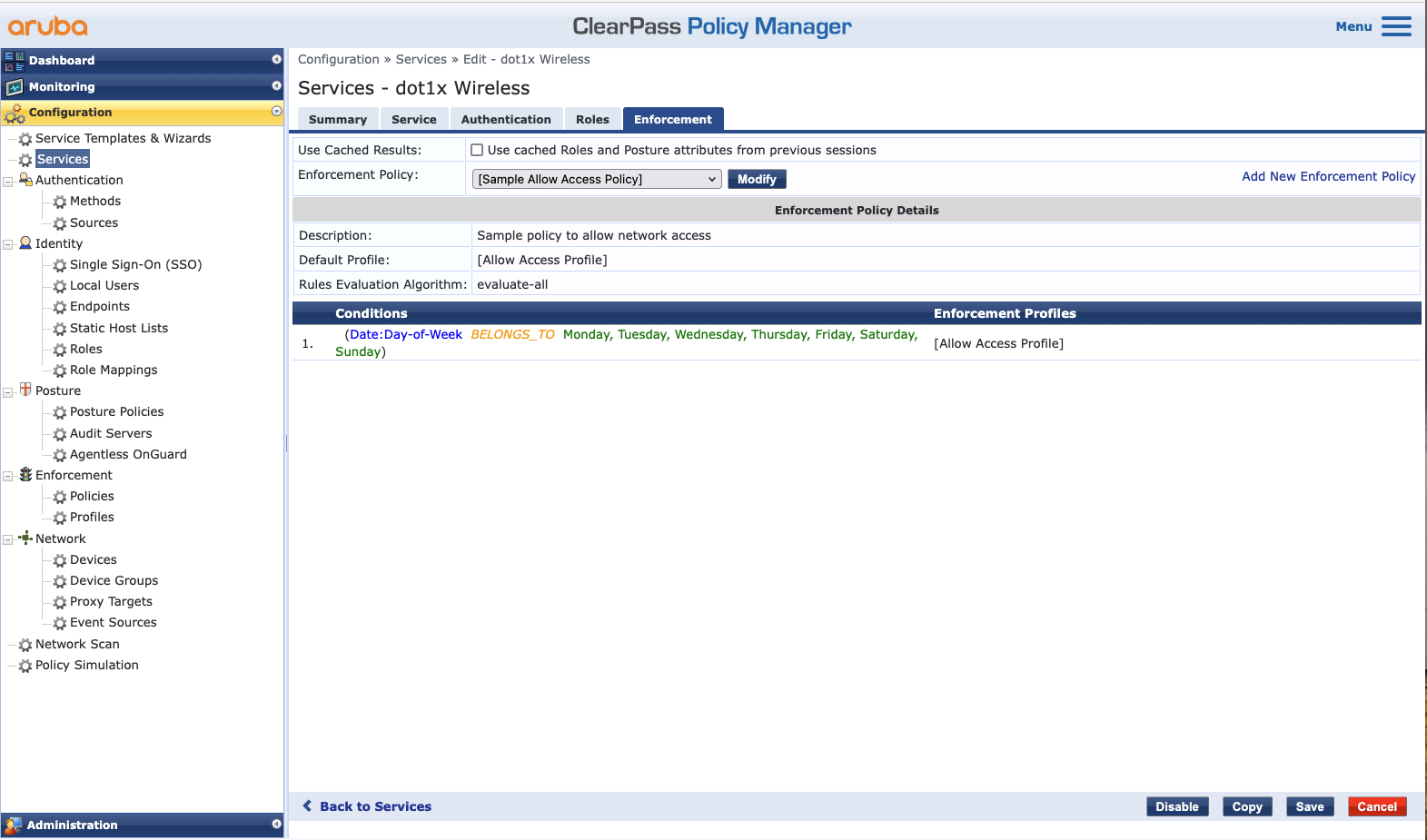Click gear icon beside Static Host Lists

pyautogui.click(x=60, y=329)
